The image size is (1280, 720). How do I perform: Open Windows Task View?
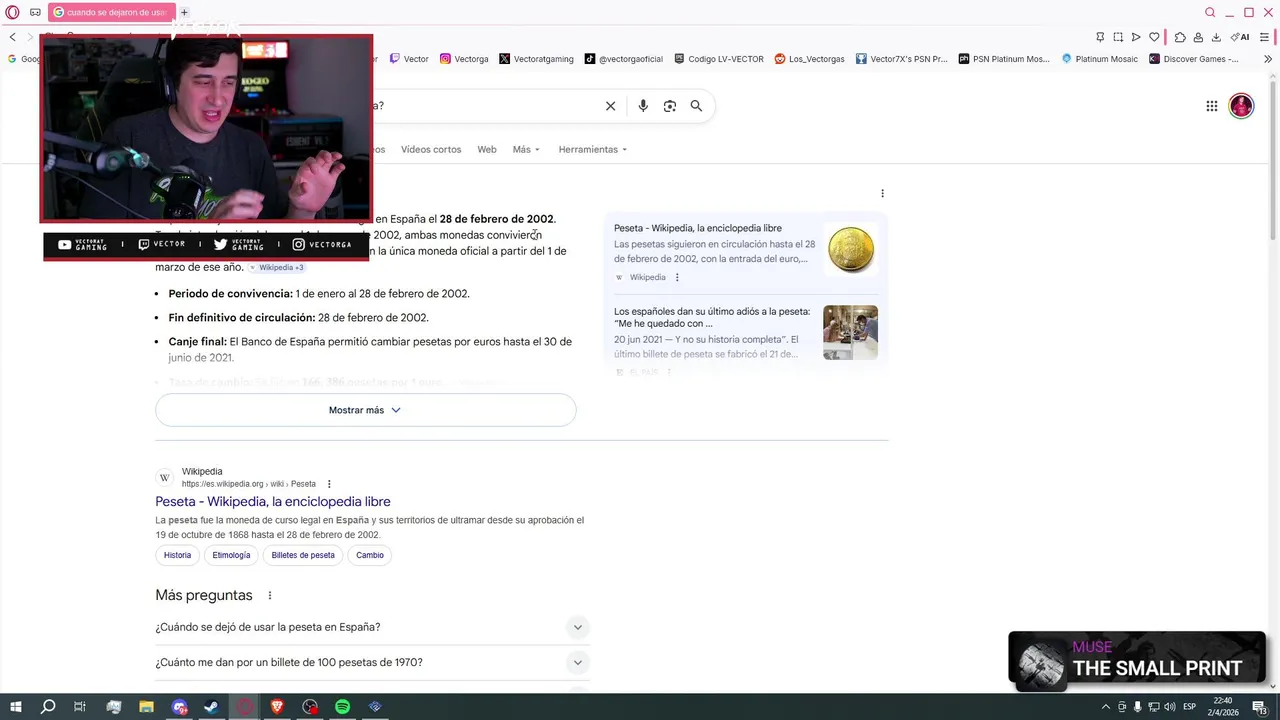[x=80, y=707]
